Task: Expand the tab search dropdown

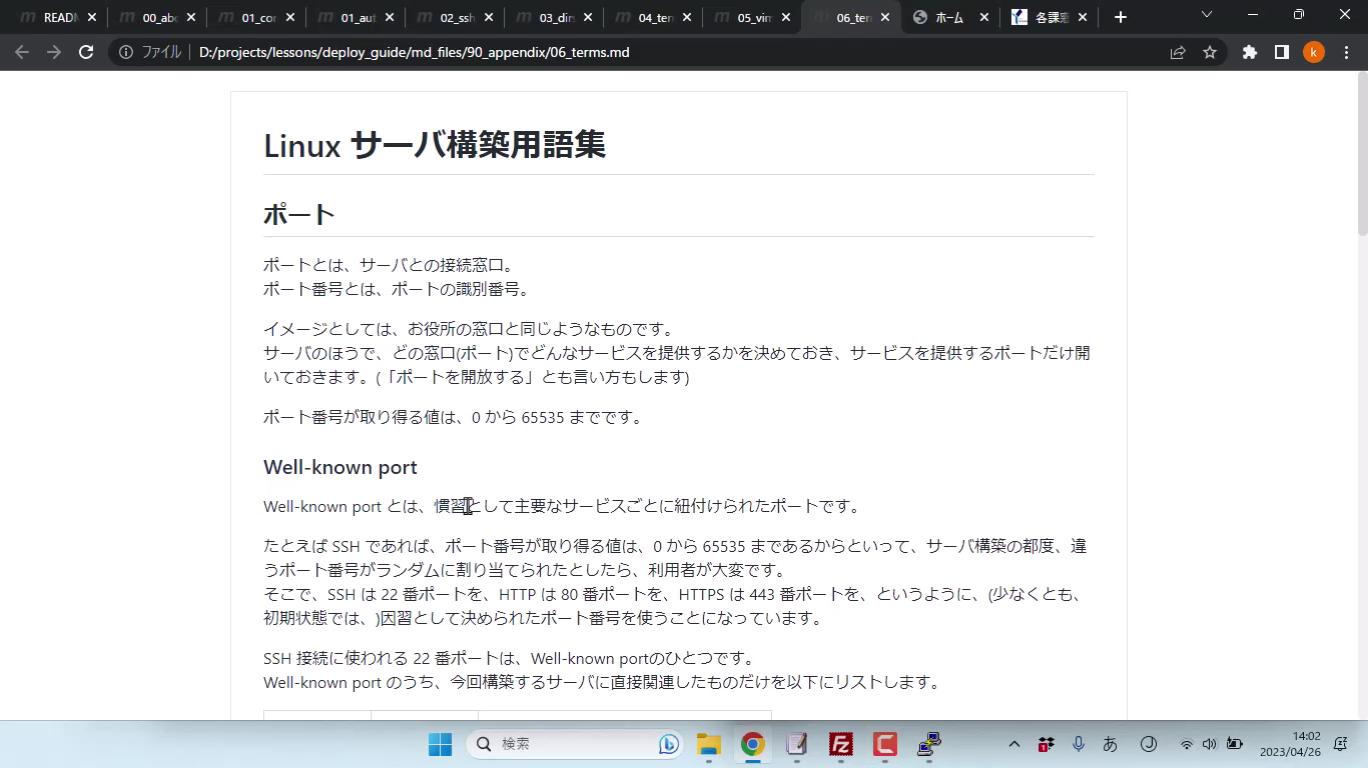Action: [1206, 15]
